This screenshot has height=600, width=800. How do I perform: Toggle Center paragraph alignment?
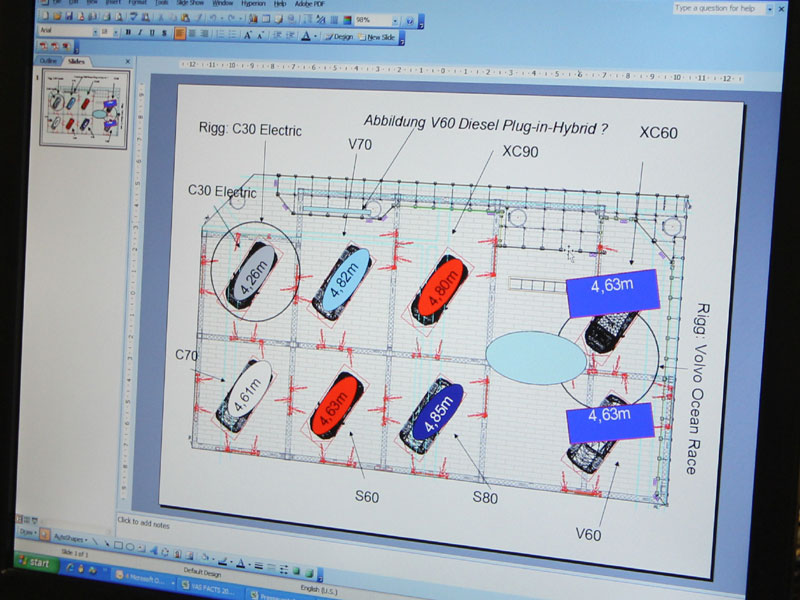pos(192,34)
